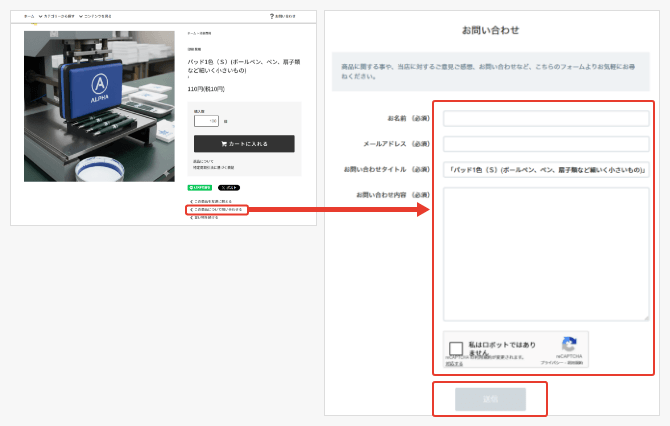Click the grey 送信 submit button
Image resolution: width=670 pixels, height=426 pixels.
(490, 398)
